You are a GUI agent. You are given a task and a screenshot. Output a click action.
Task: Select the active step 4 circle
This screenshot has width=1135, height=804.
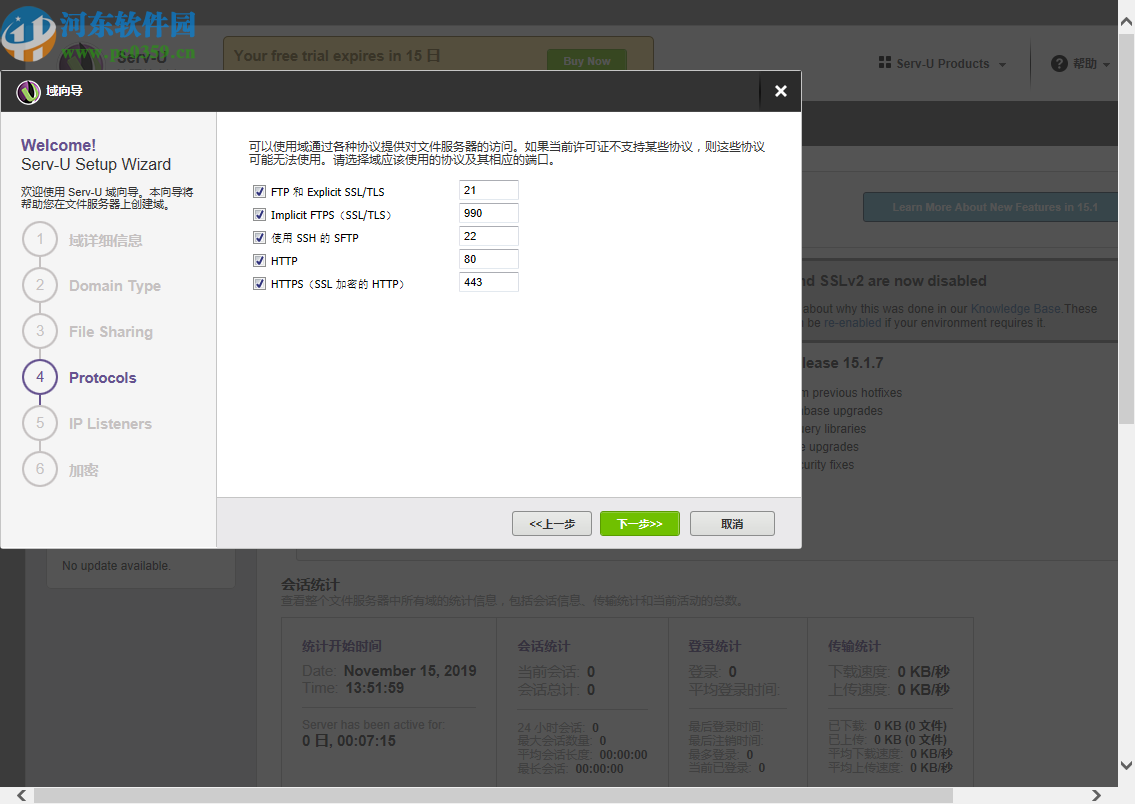click(x=40, y=377)
